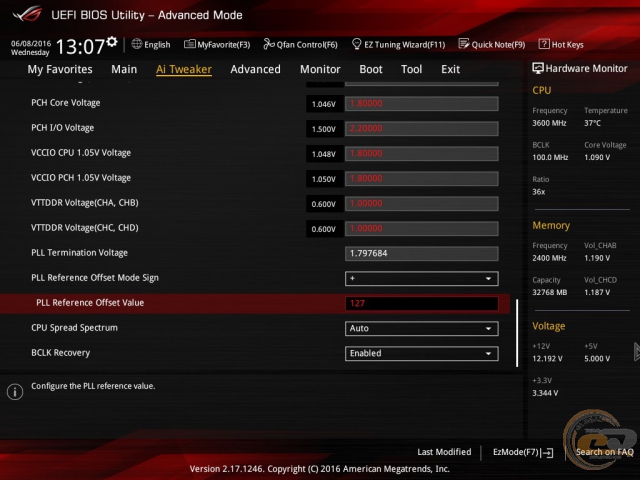The width and height of the screenshot is (640, 480).
Task: Click the globe language icon
Action: coord(137,44)
